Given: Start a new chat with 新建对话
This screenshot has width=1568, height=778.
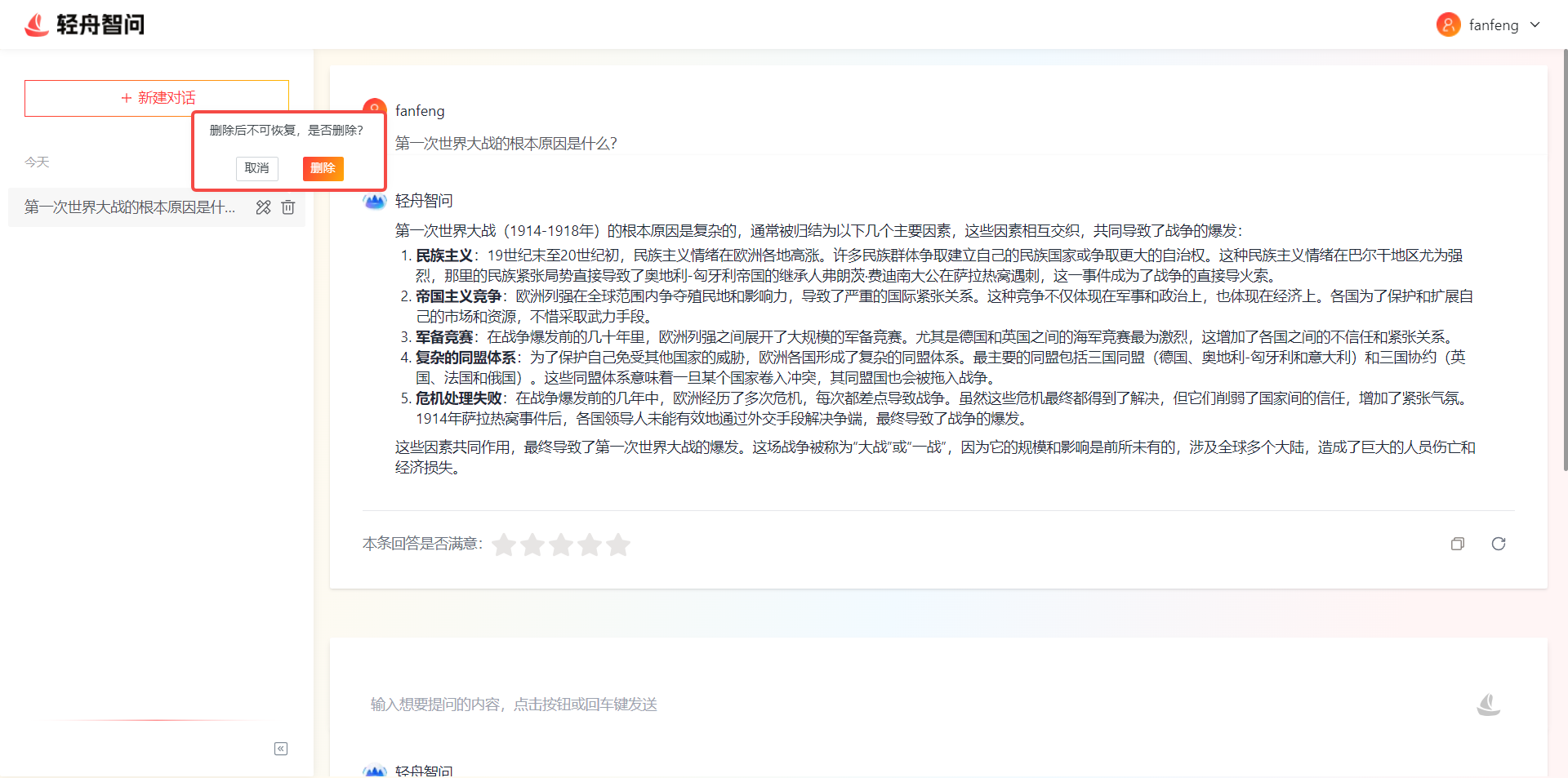Looking at the screenshot, I should [x=157, y=98].
